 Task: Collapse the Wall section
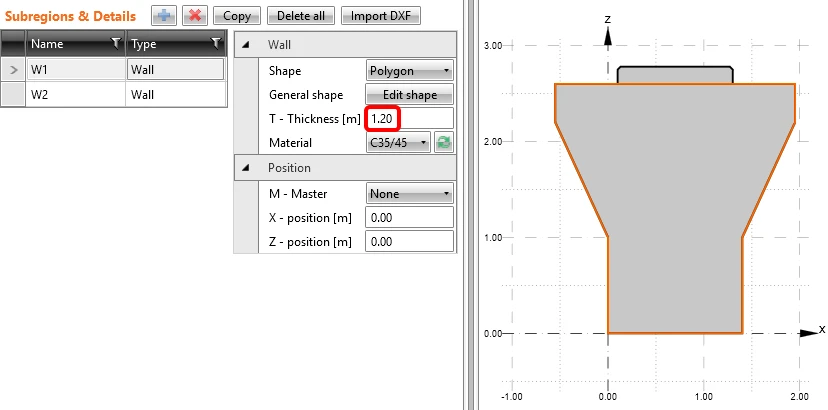click(246, 45)
